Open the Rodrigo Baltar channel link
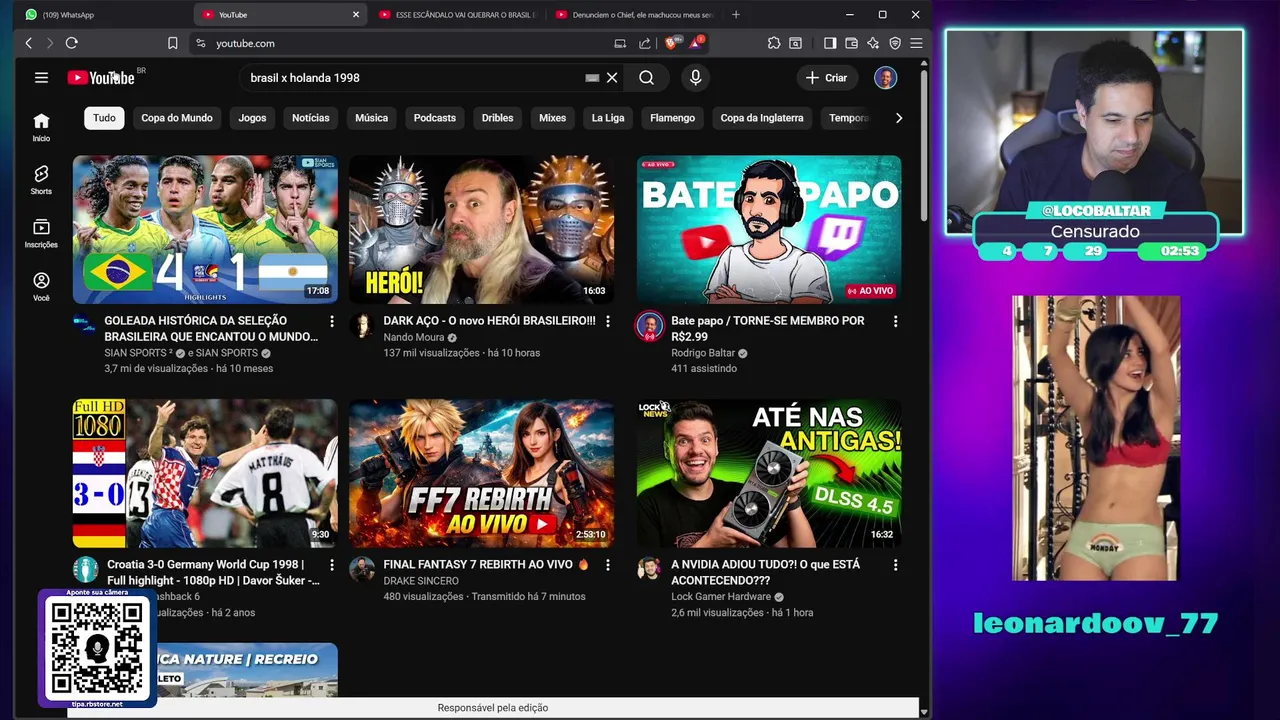The image size is (1280, 720). click(703, 353)
